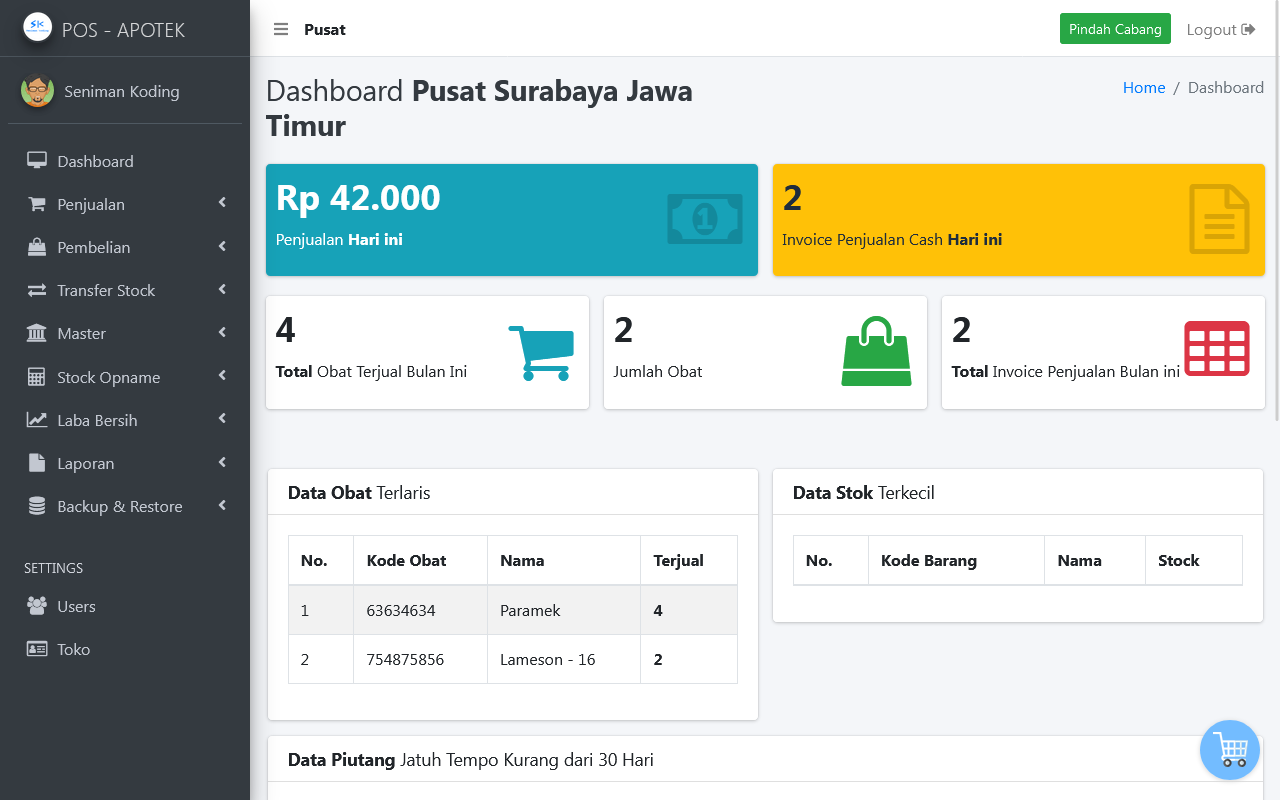1280x800 pixels.
Task: Follow the Home breadcrumb link
Action: click(1144, 87)
